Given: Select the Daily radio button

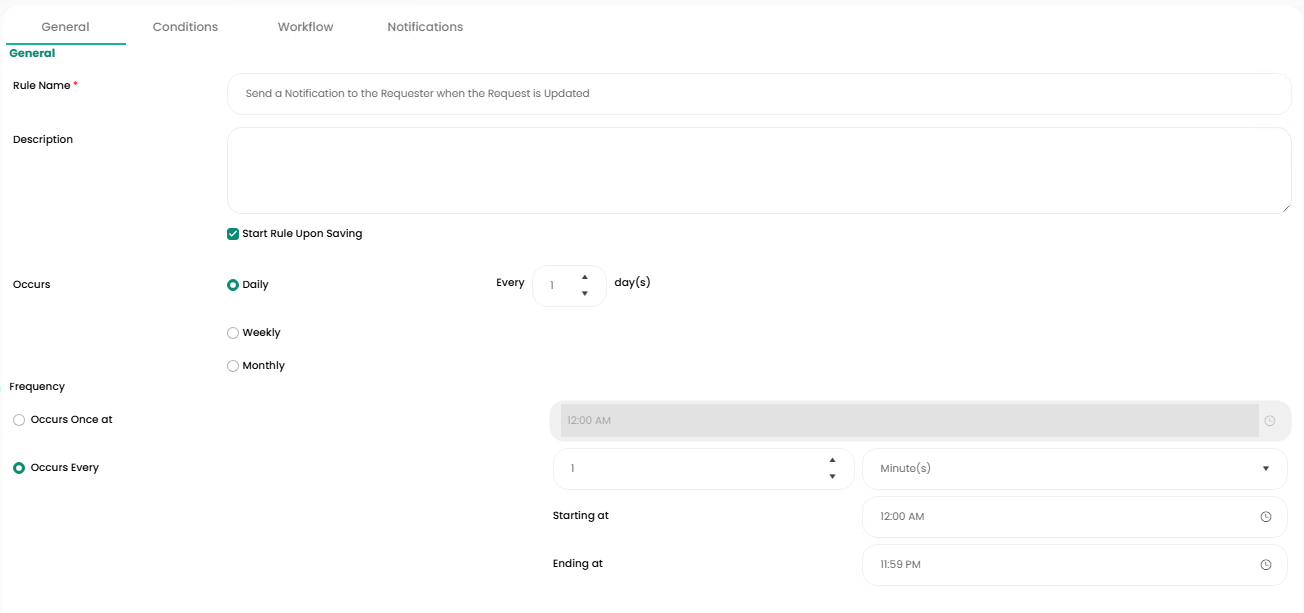Looking at the screenshot, I should [233, 285].
